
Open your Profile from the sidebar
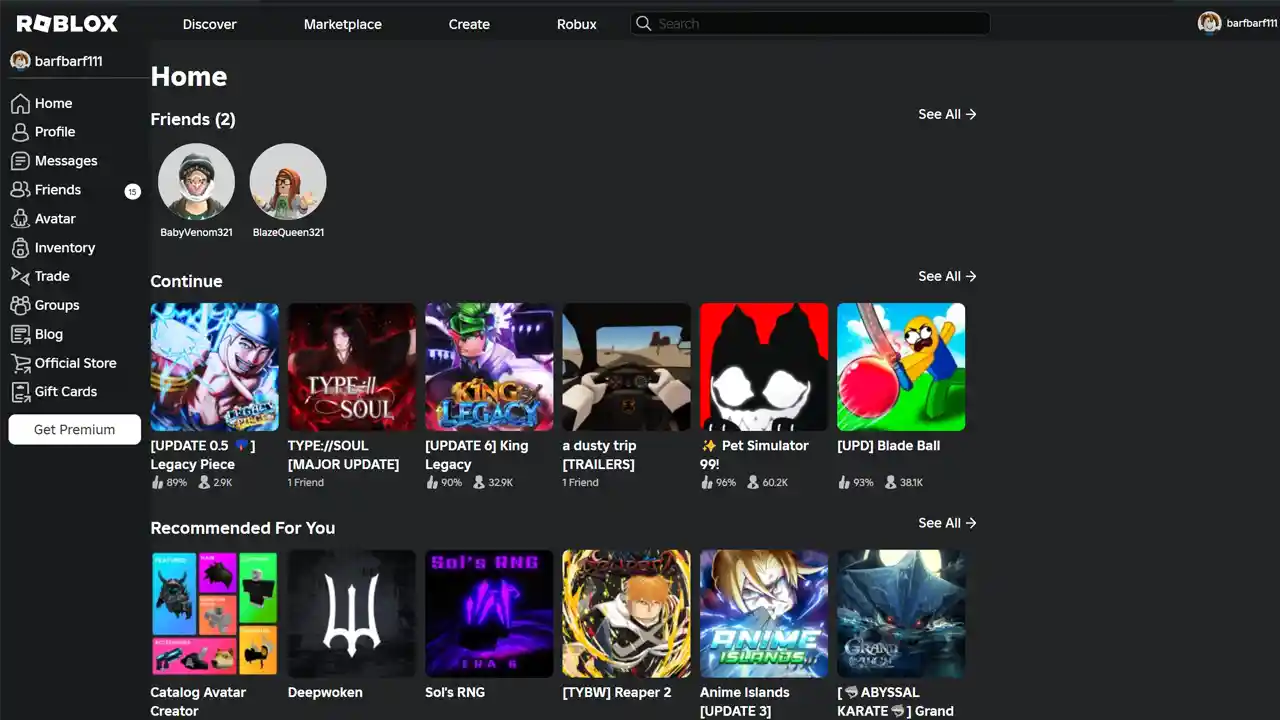[x=57, y=131]
